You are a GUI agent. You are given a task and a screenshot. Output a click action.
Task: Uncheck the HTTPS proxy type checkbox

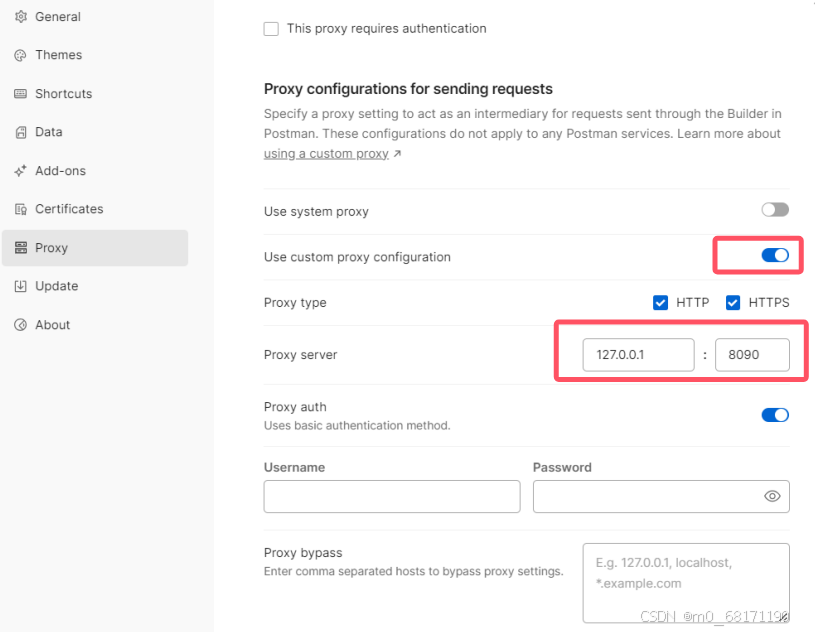coord(733,302)
